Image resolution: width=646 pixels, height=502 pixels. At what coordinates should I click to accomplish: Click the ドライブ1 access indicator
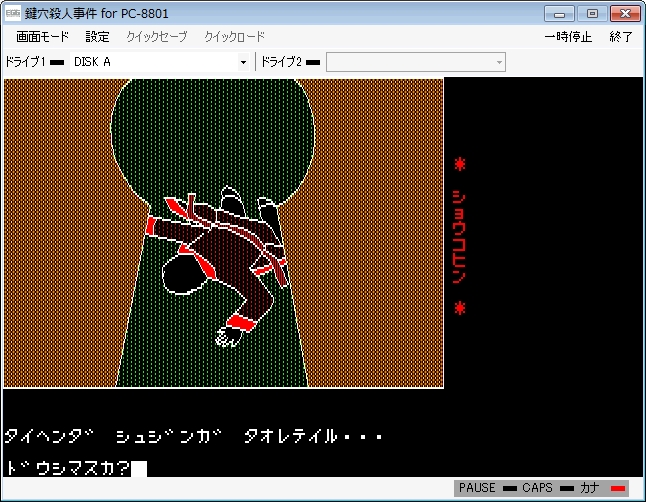[x=57, y=63]
